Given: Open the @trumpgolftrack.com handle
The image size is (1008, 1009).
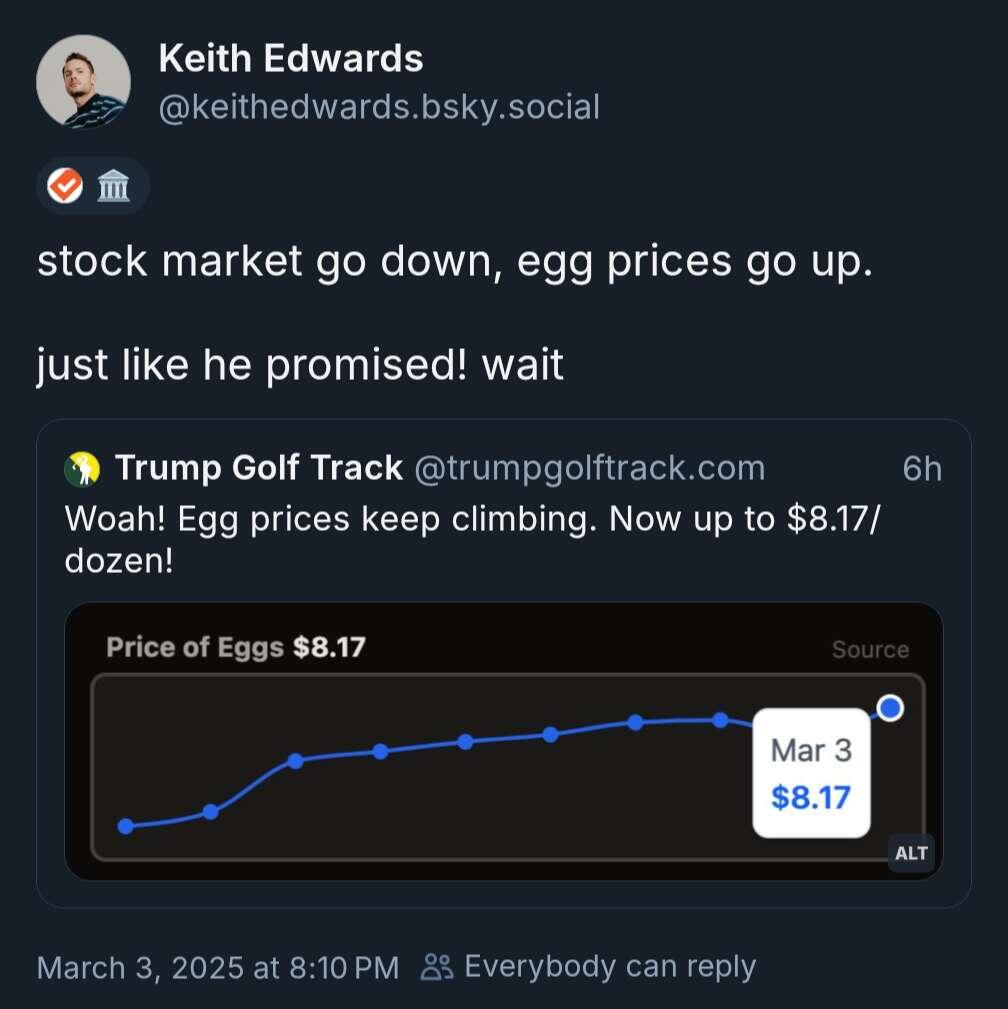Looking at the screenshot, I should 590,468.
